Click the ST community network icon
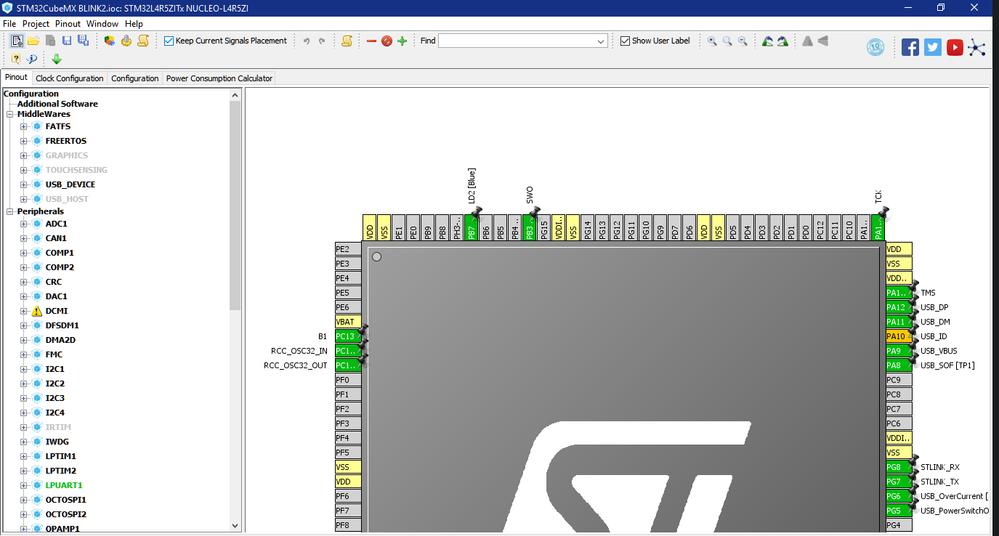 point(977,47)
